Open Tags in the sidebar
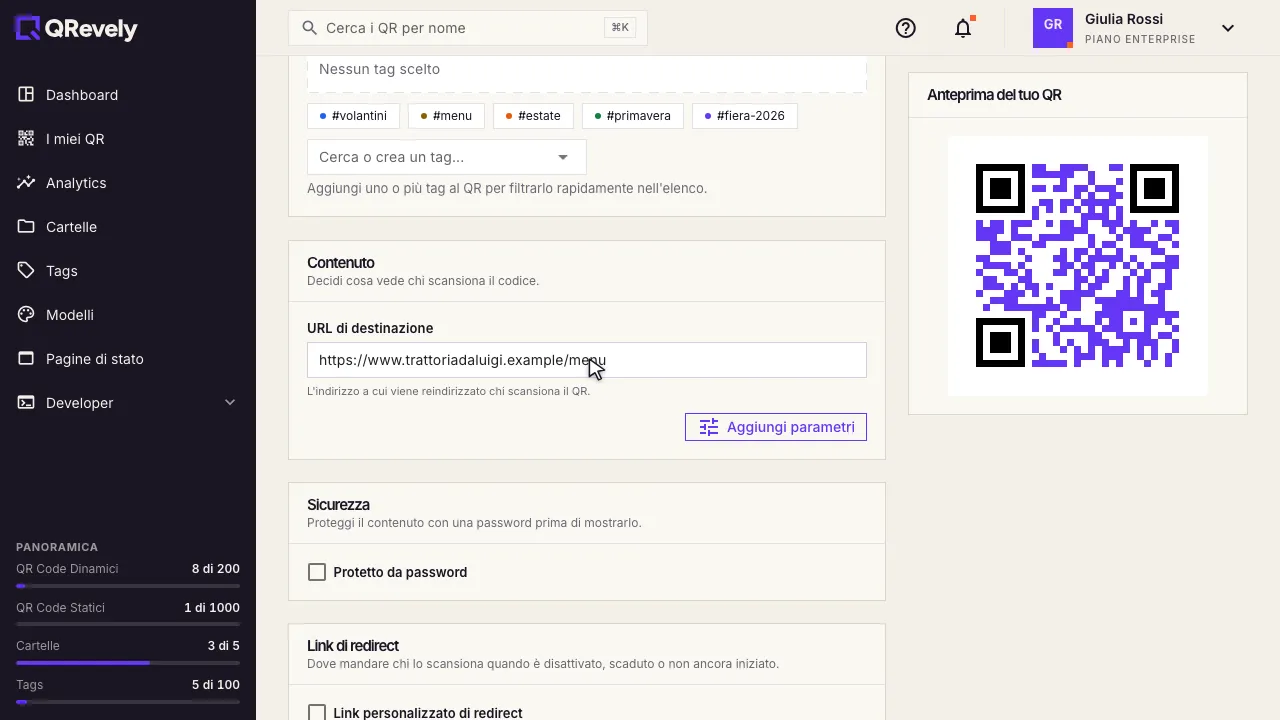This screenshot has height=720, width=1280. pos(128,271)
